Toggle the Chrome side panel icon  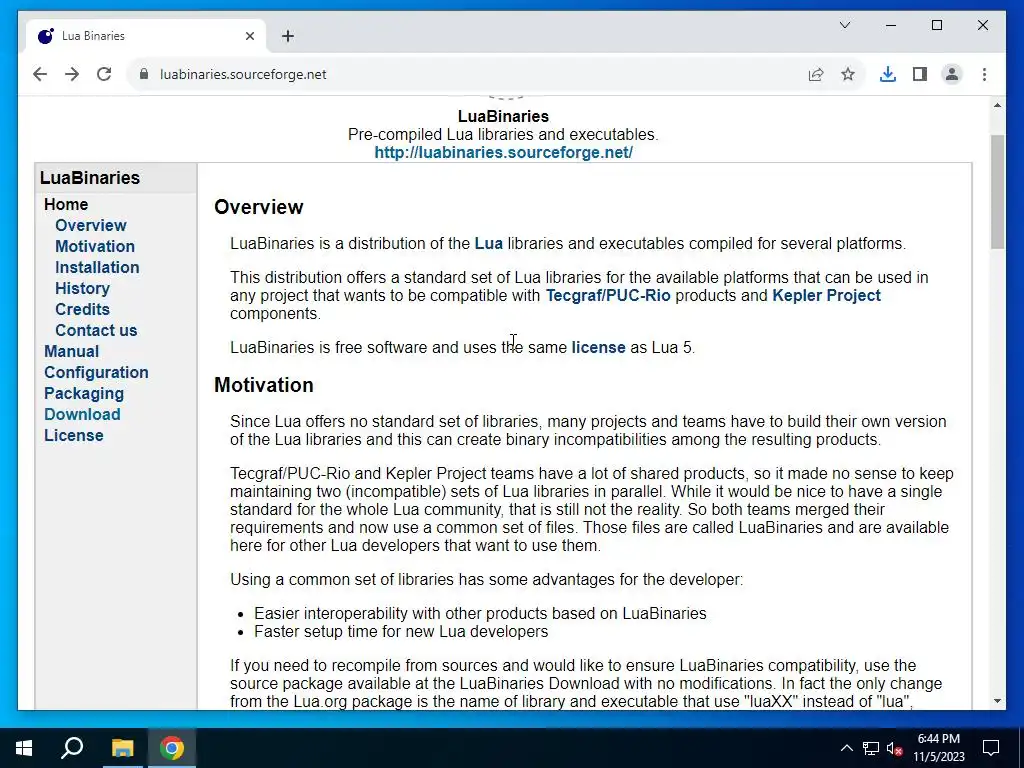click(920, 74)
